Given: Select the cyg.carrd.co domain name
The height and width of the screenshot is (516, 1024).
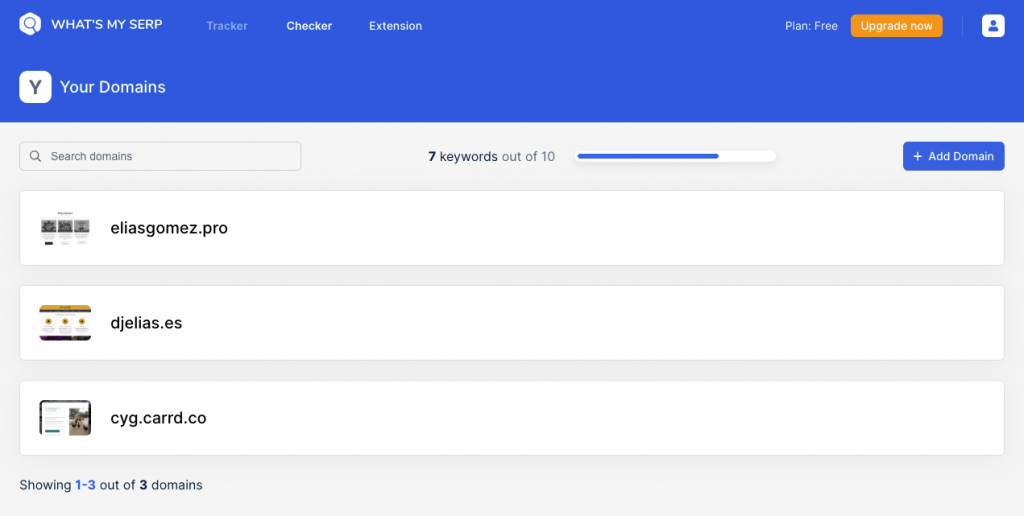Looking at the screenshot, I should click(x=159, y=418).
